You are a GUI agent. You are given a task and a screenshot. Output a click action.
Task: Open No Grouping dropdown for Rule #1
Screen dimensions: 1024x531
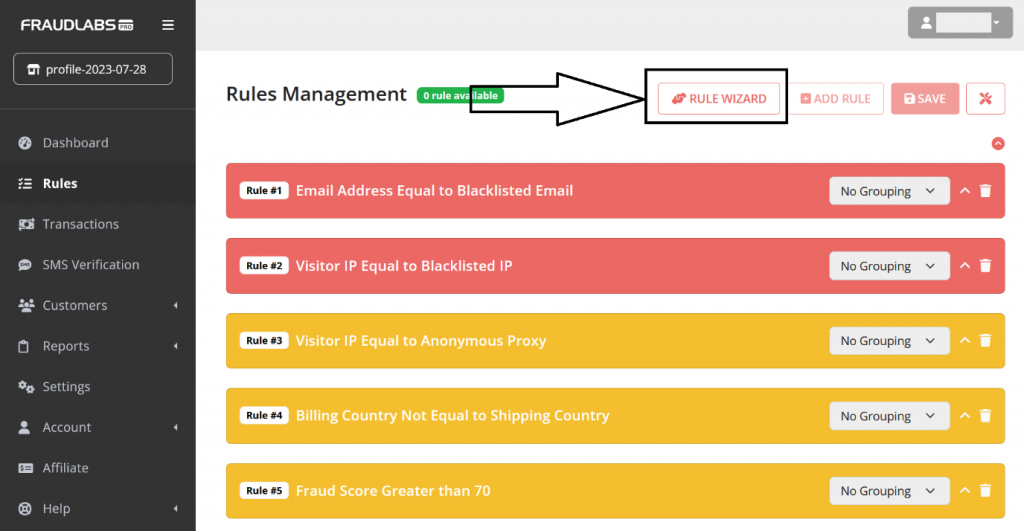pyautogui.click(x=889, y=191)
